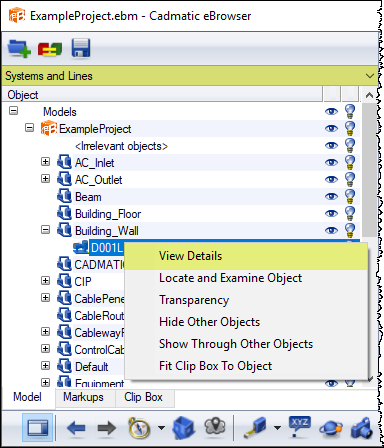Toggle light bulb for Building_Floor
This screenshot has height=448, width=384.
(x=350, y=213)
